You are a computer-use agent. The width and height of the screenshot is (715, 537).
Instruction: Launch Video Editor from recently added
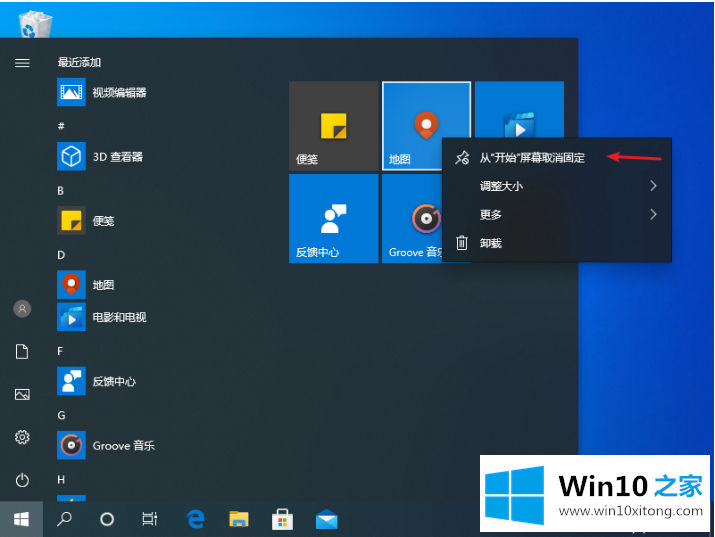tap(102, 93)
